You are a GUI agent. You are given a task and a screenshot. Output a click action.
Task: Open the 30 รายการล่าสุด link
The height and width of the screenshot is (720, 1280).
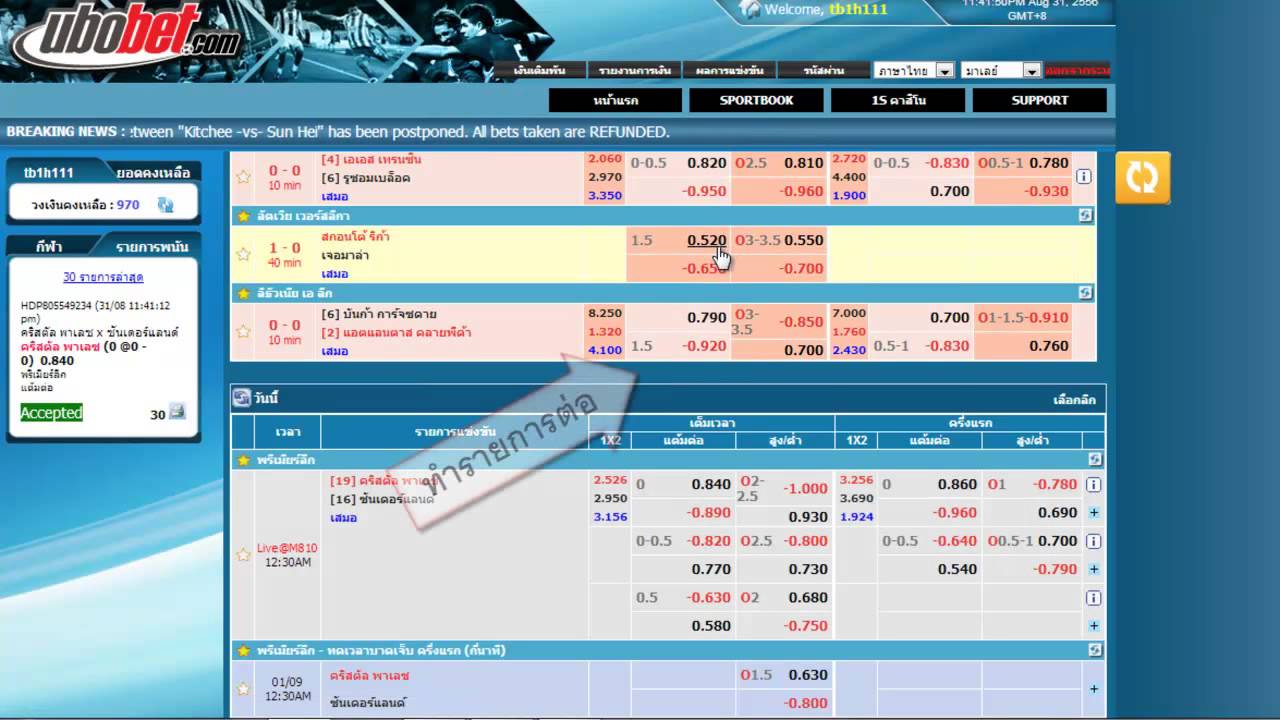coord(103,277)
